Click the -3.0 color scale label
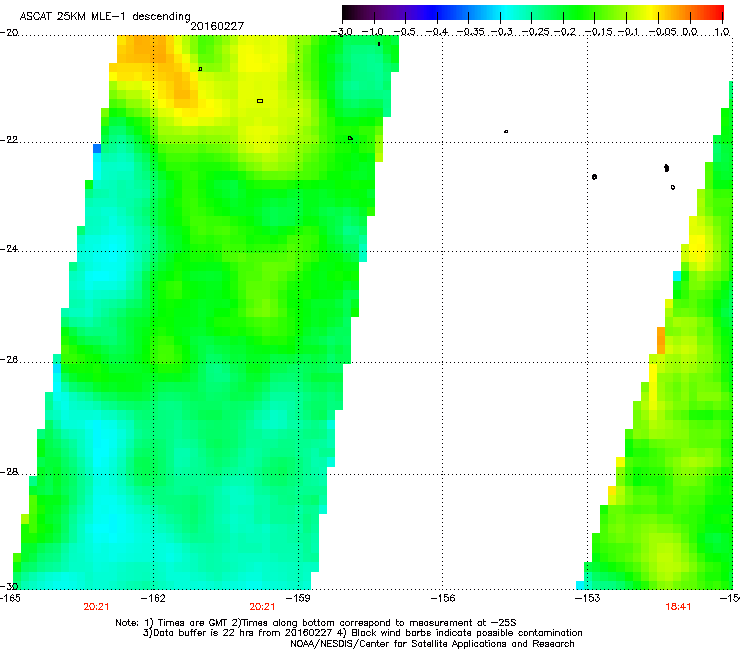The image size is (740, 650). tap(342, 32)
